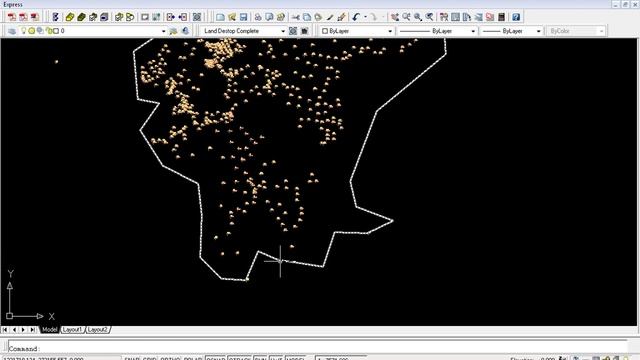
Task: Open the ByLayer color control dropdown
Action: [x=390, y=31]
